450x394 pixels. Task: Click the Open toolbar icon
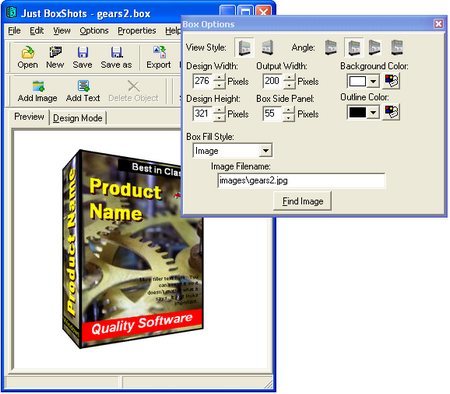tap(28, 52)
